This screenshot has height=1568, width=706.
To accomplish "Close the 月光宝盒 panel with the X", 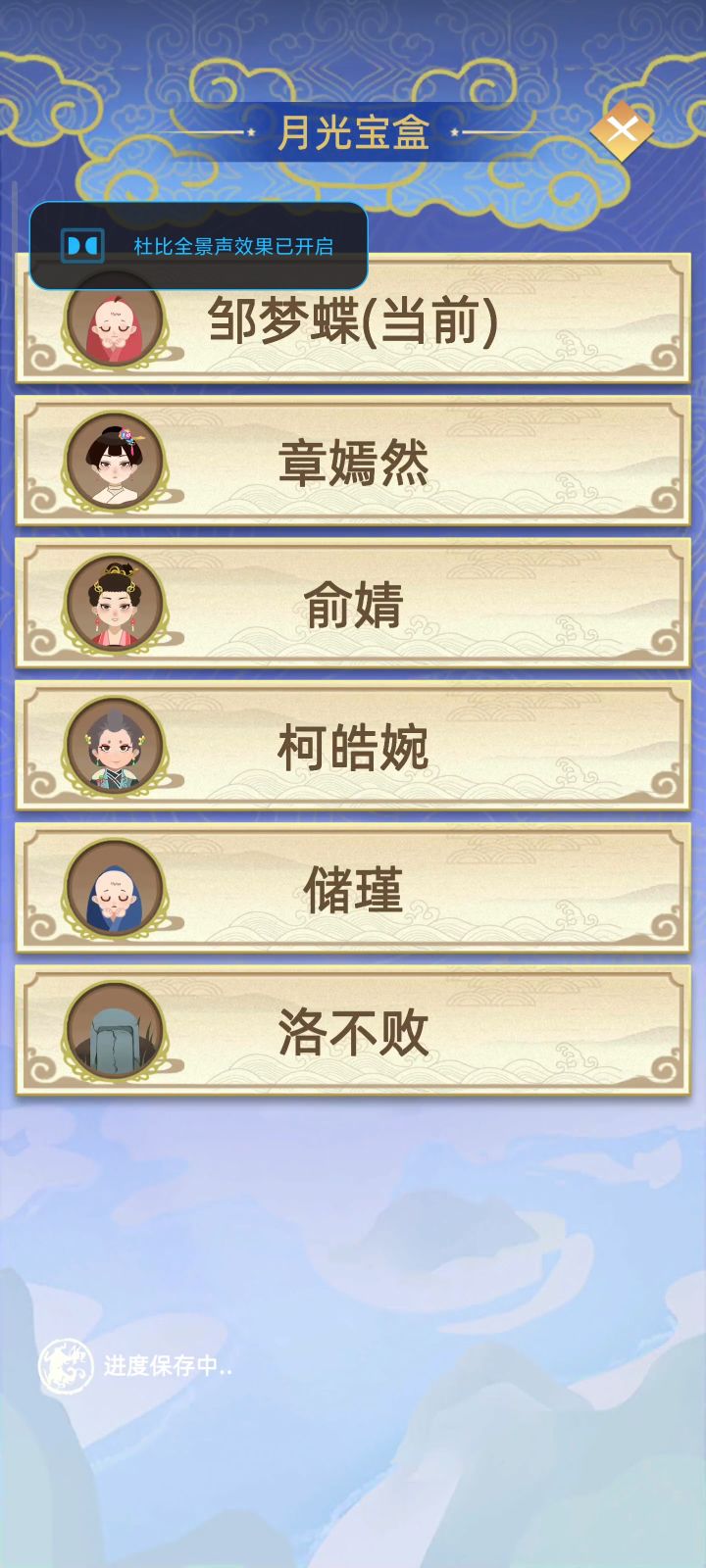I will (x=622, y=129).
